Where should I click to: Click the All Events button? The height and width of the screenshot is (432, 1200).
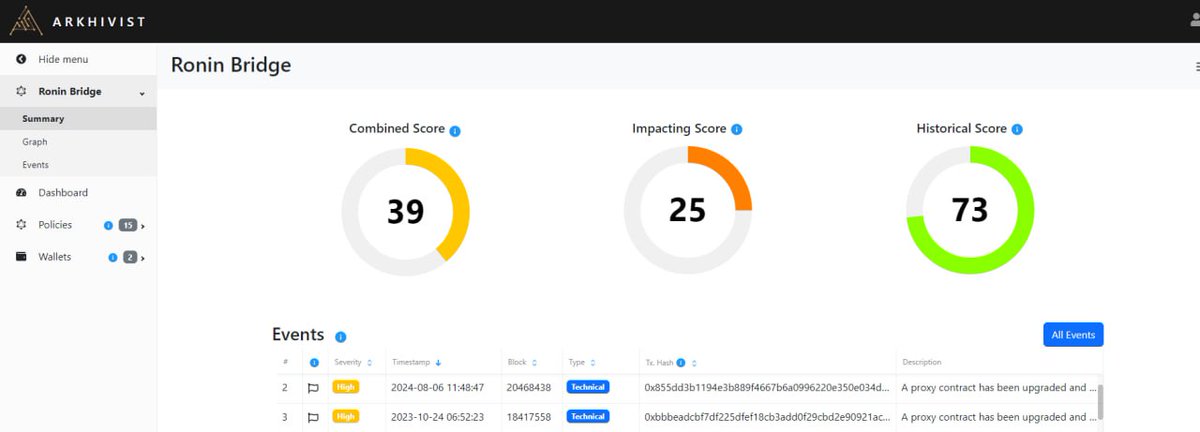tap(1073, 335)
